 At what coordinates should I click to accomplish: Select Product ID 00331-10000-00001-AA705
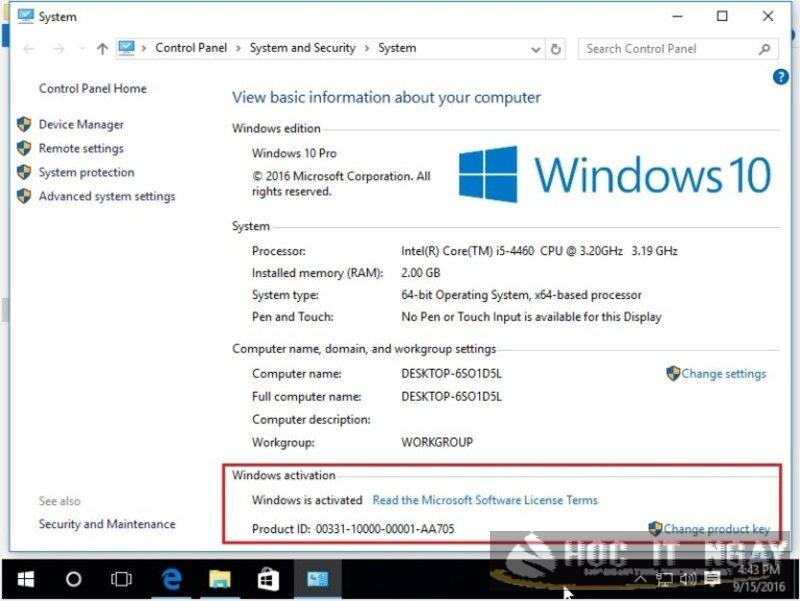point(385,529)
